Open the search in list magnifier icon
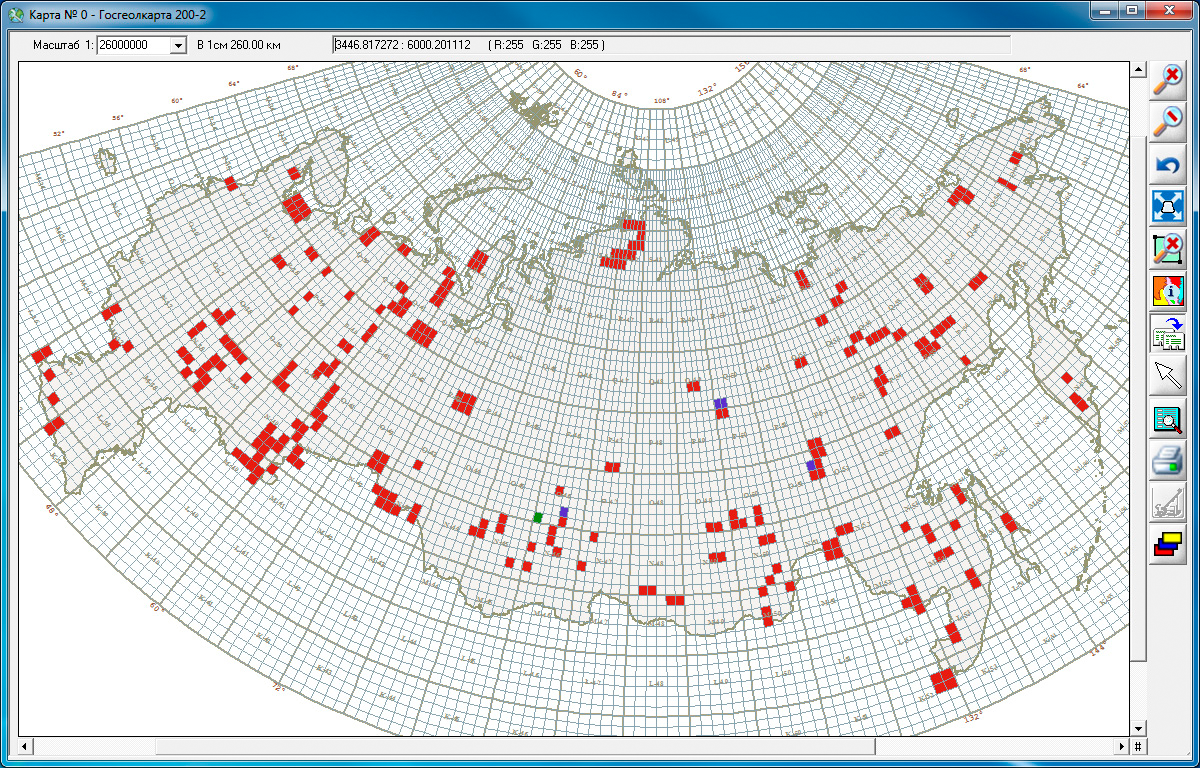This screenshot has height=768, width=1200. [1167, 418]
